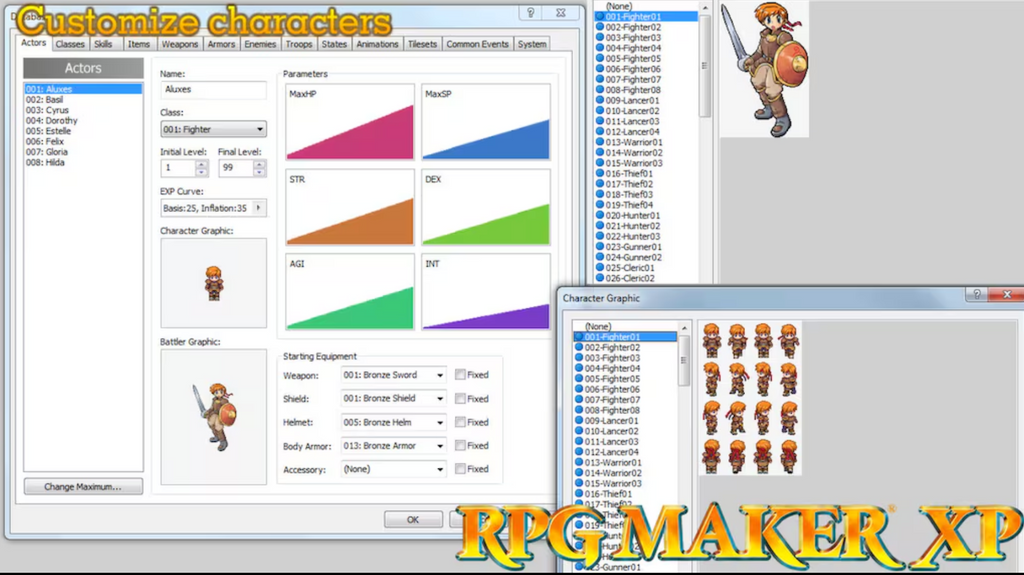Select 009-Lancer01 icon in battler list

600,100
